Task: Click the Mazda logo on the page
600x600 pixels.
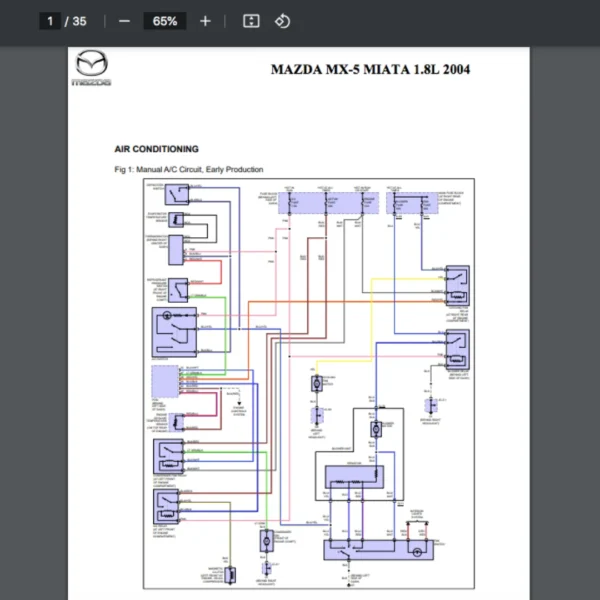Action: tap(91, 68)
